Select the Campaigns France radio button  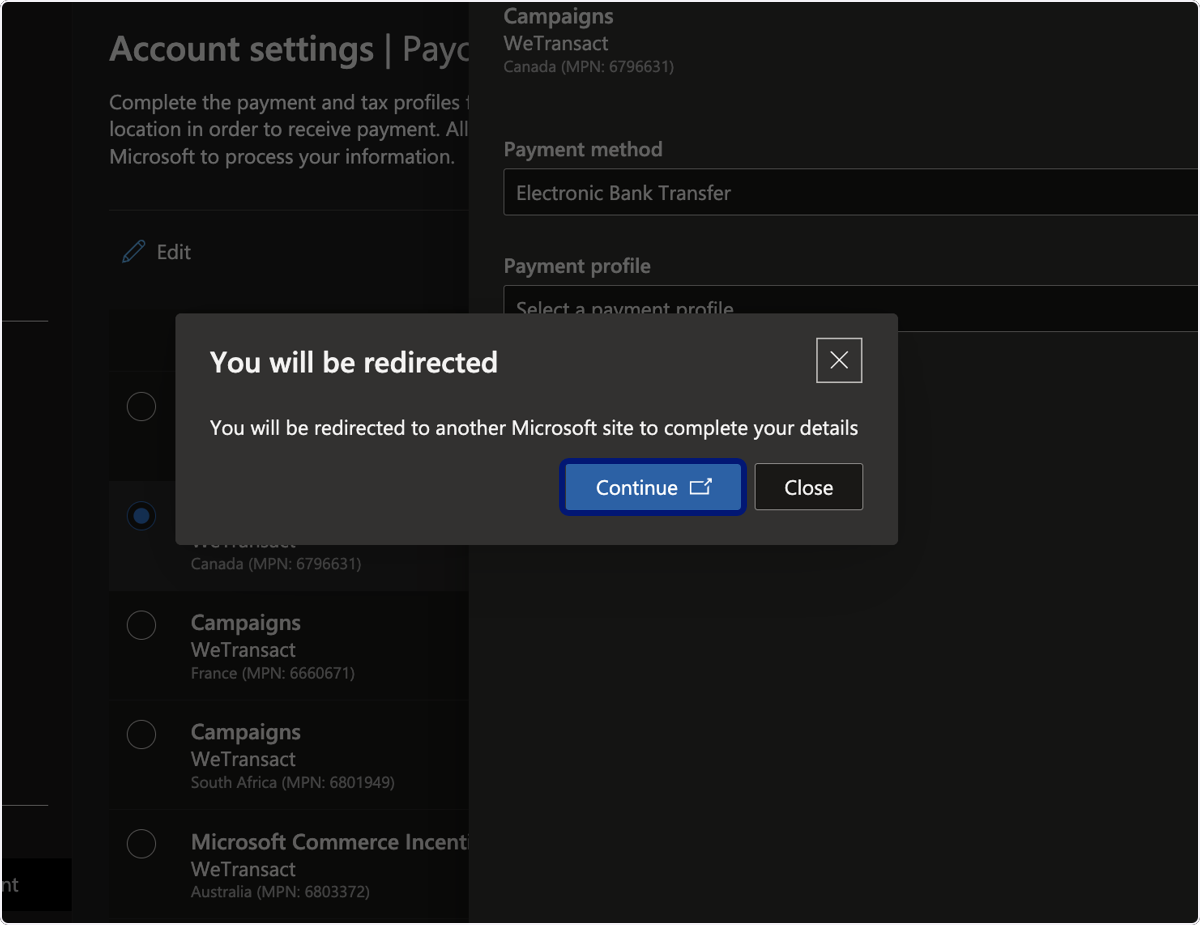(141, 625)
